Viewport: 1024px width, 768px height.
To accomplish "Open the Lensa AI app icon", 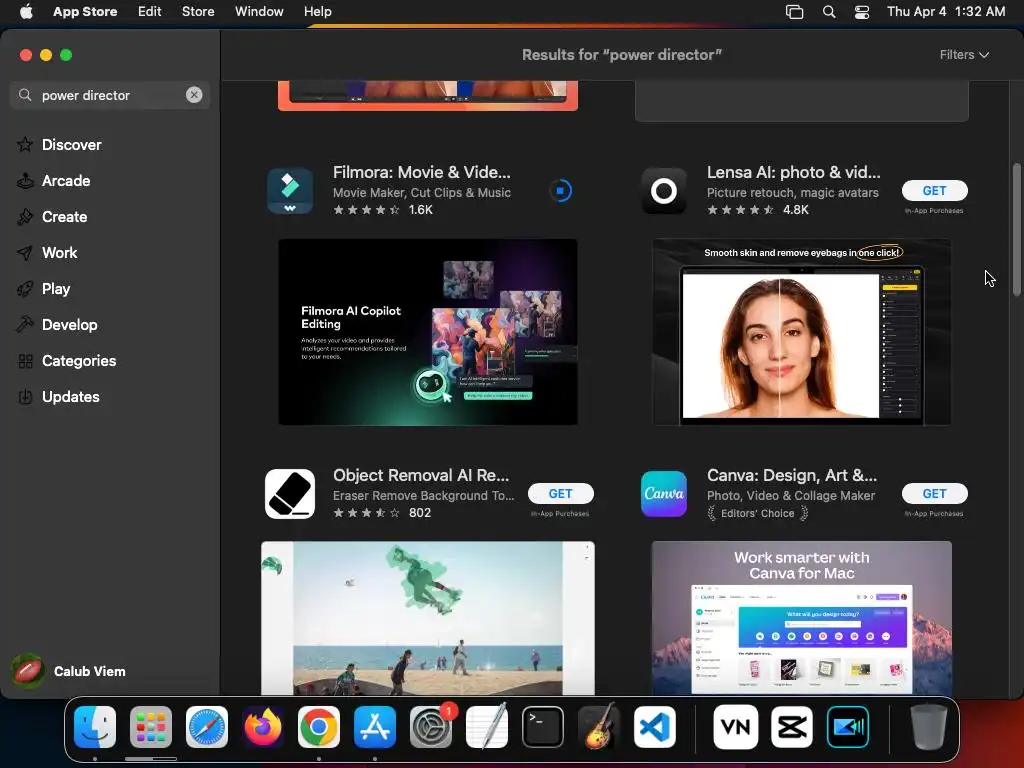I will click(664, 191).
